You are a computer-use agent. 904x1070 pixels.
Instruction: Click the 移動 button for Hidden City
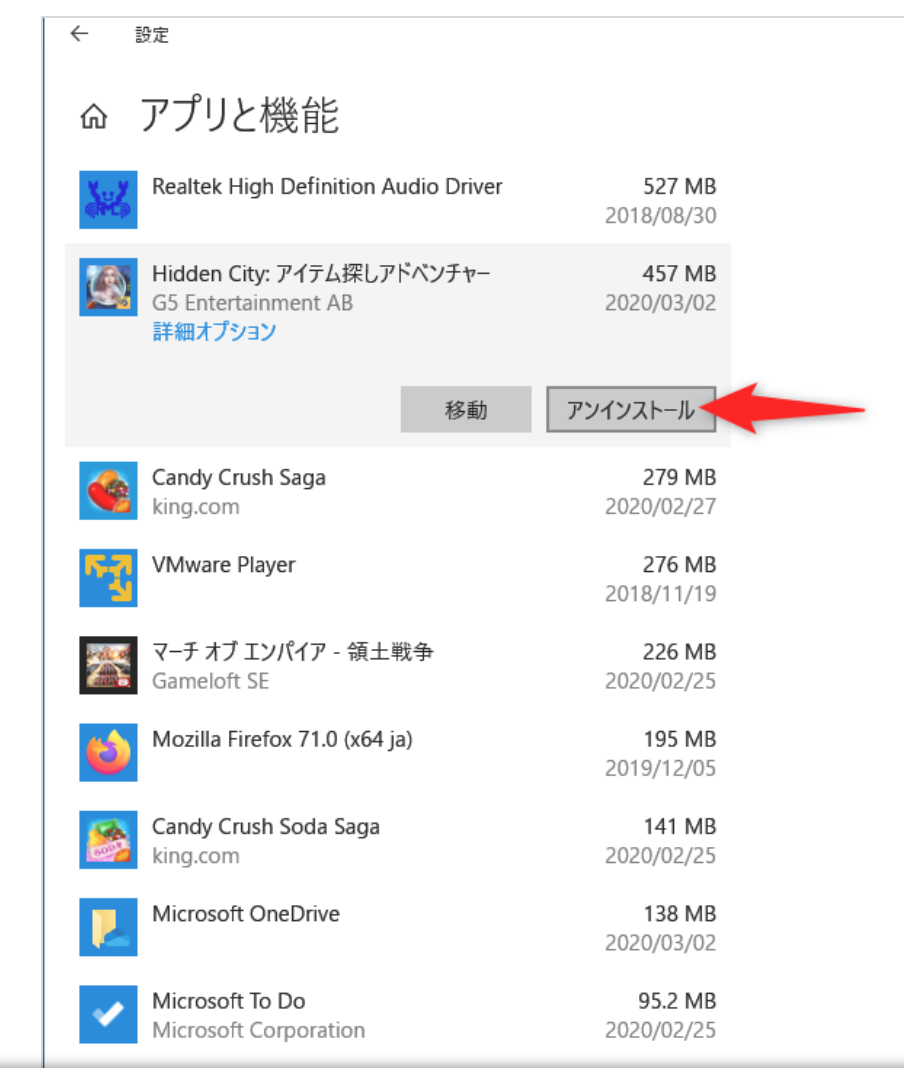[466, 409]
